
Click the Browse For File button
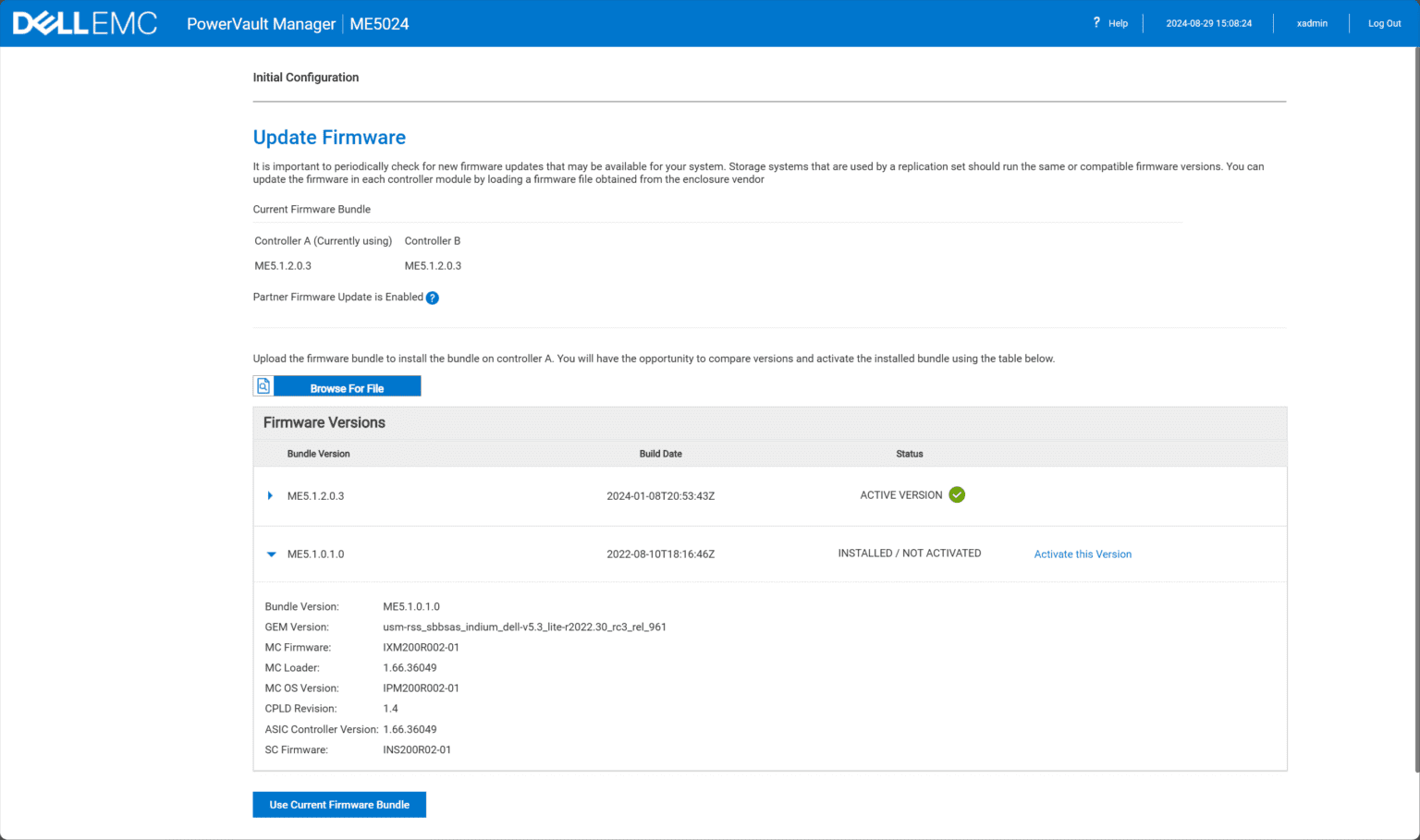(348, 386)
